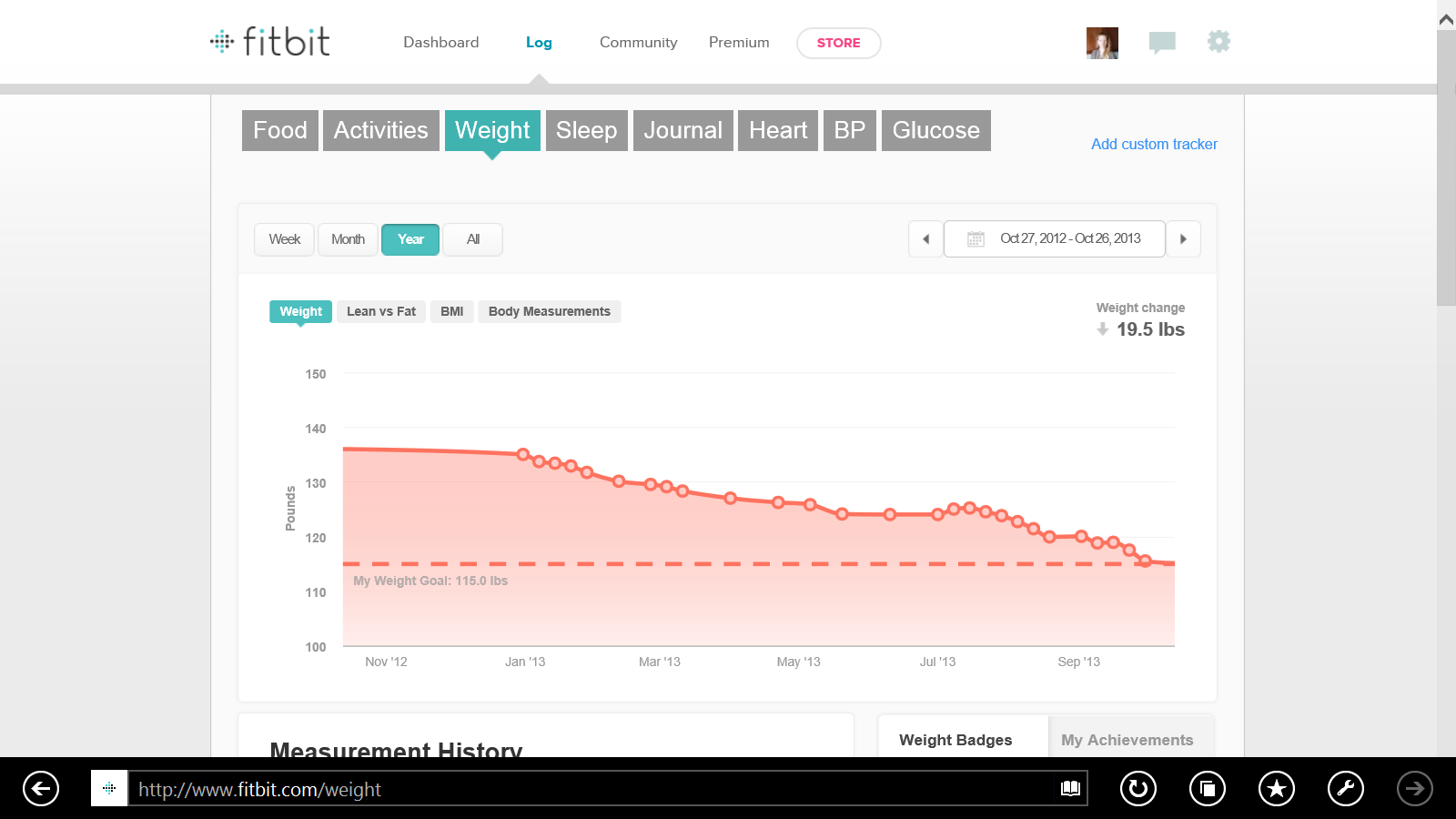Screen dimensions: 1456x819
Task: Select the Year time range
Action: pos(410,239)
